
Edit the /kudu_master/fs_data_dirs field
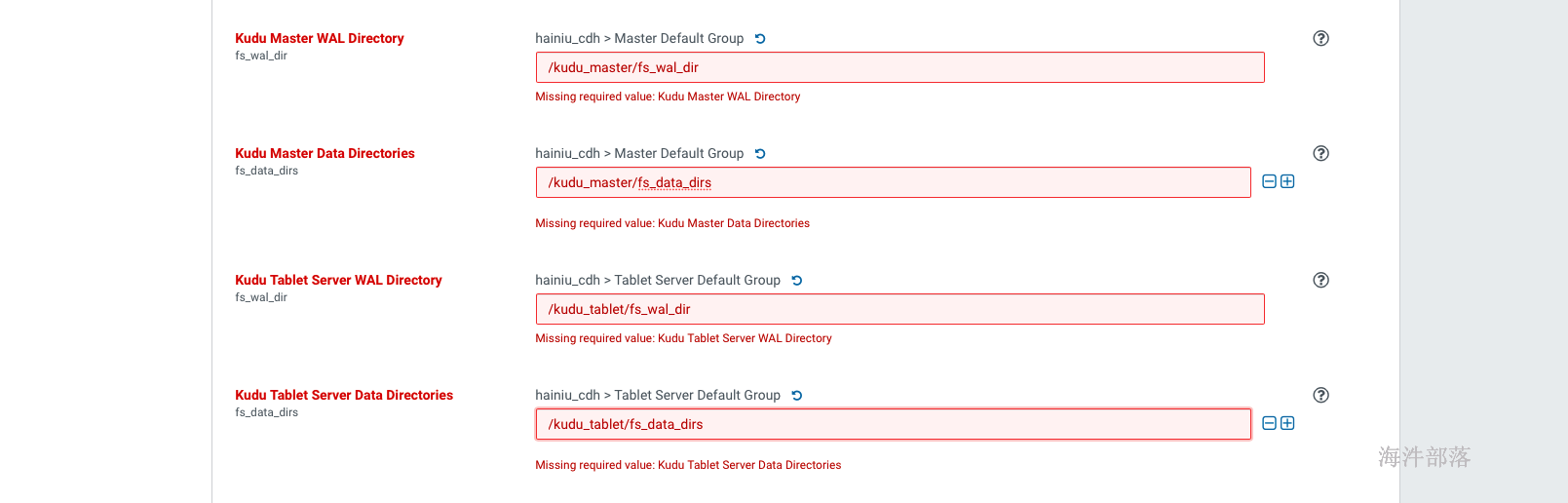pyautogui.click(x=893, y=182)
